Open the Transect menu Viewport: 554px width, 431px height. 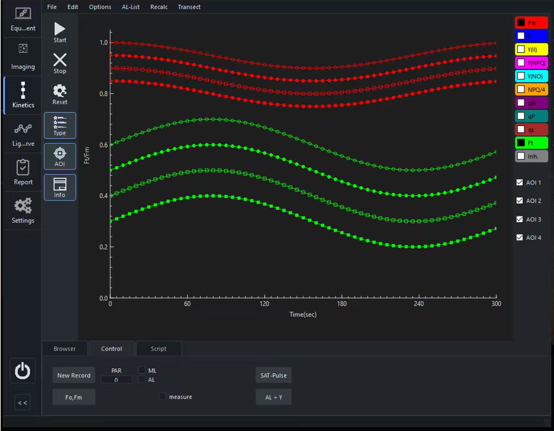click(189, 7)
